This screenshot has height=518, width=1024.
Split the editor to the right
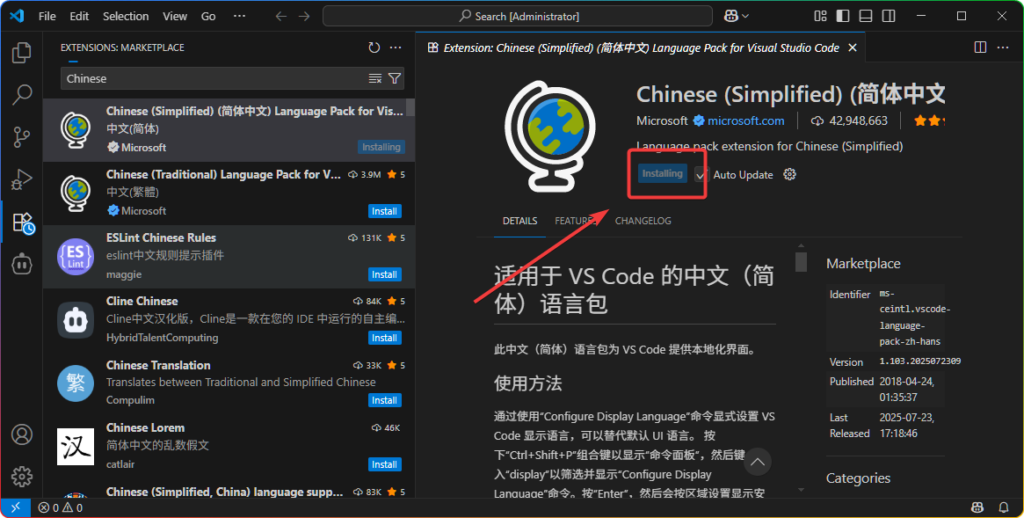pyautogui.click(x=980, y=47)
